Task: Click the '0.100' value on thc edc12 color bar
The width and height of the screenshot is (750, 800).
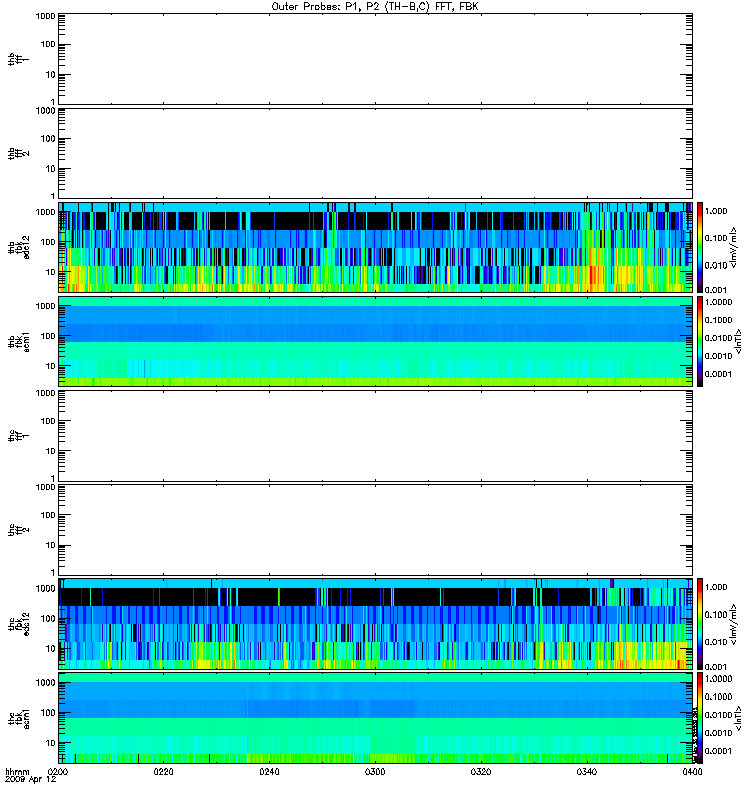Action: (x=716, y=614)
